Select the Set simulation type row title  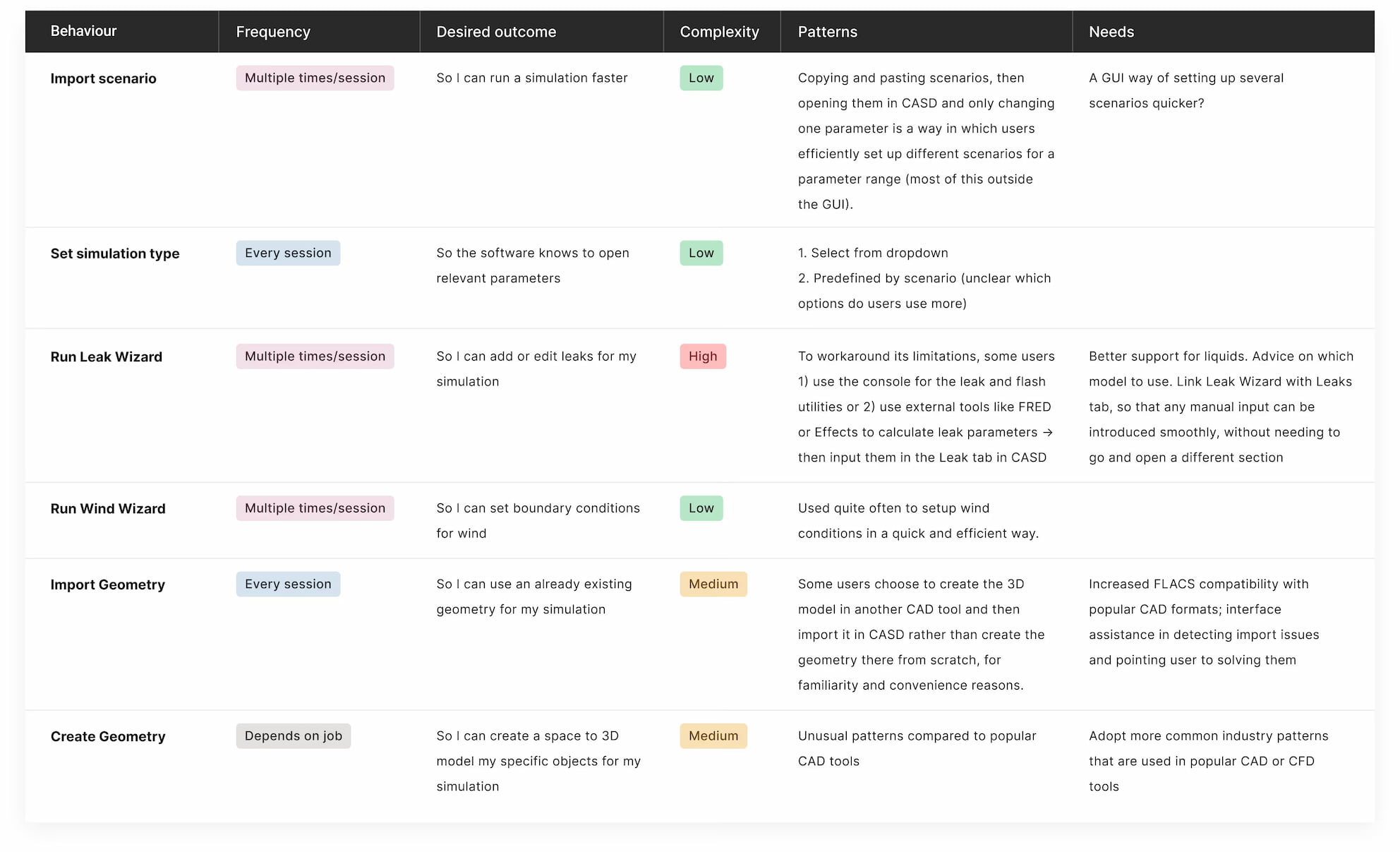[114, 253]
